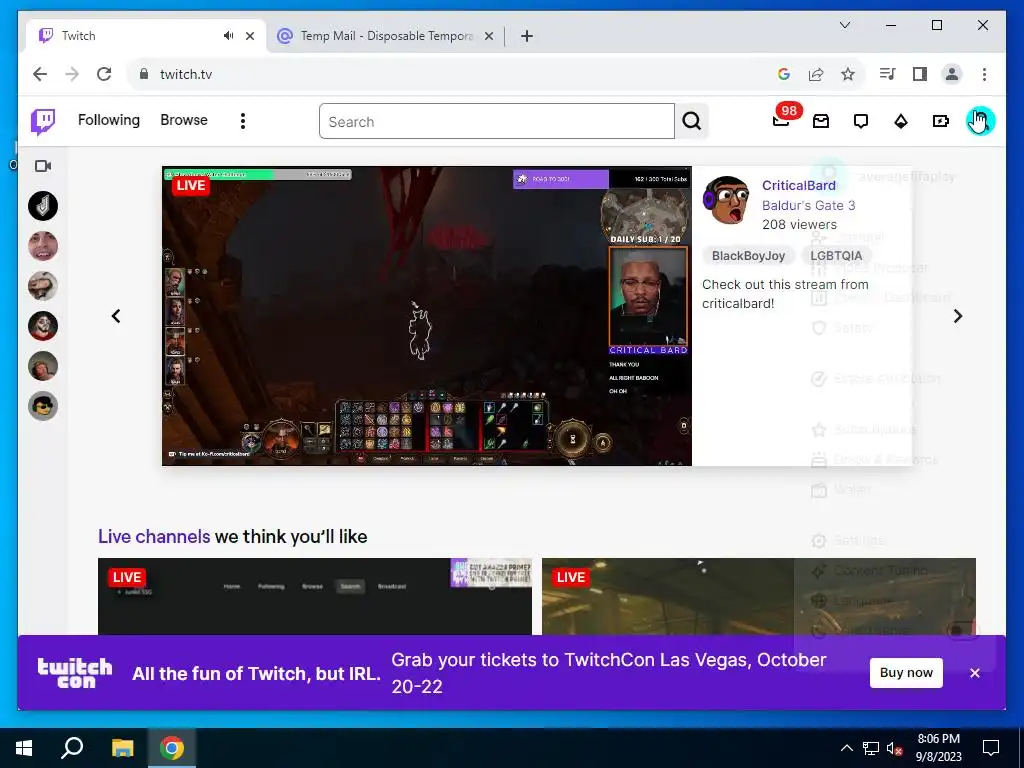
Task: Reload the twitch.tv page
Action: point(104,74)
